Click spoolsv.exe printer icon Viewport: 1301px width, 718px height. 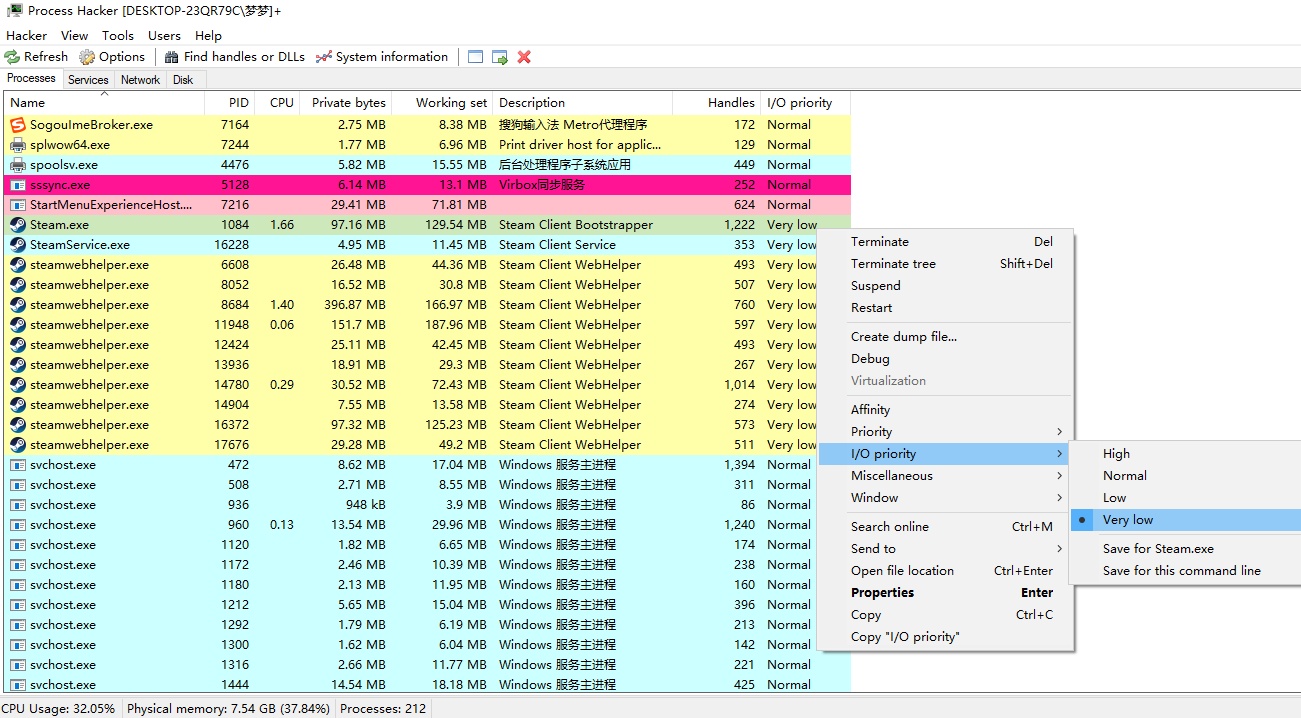click(x=18, y=165)
